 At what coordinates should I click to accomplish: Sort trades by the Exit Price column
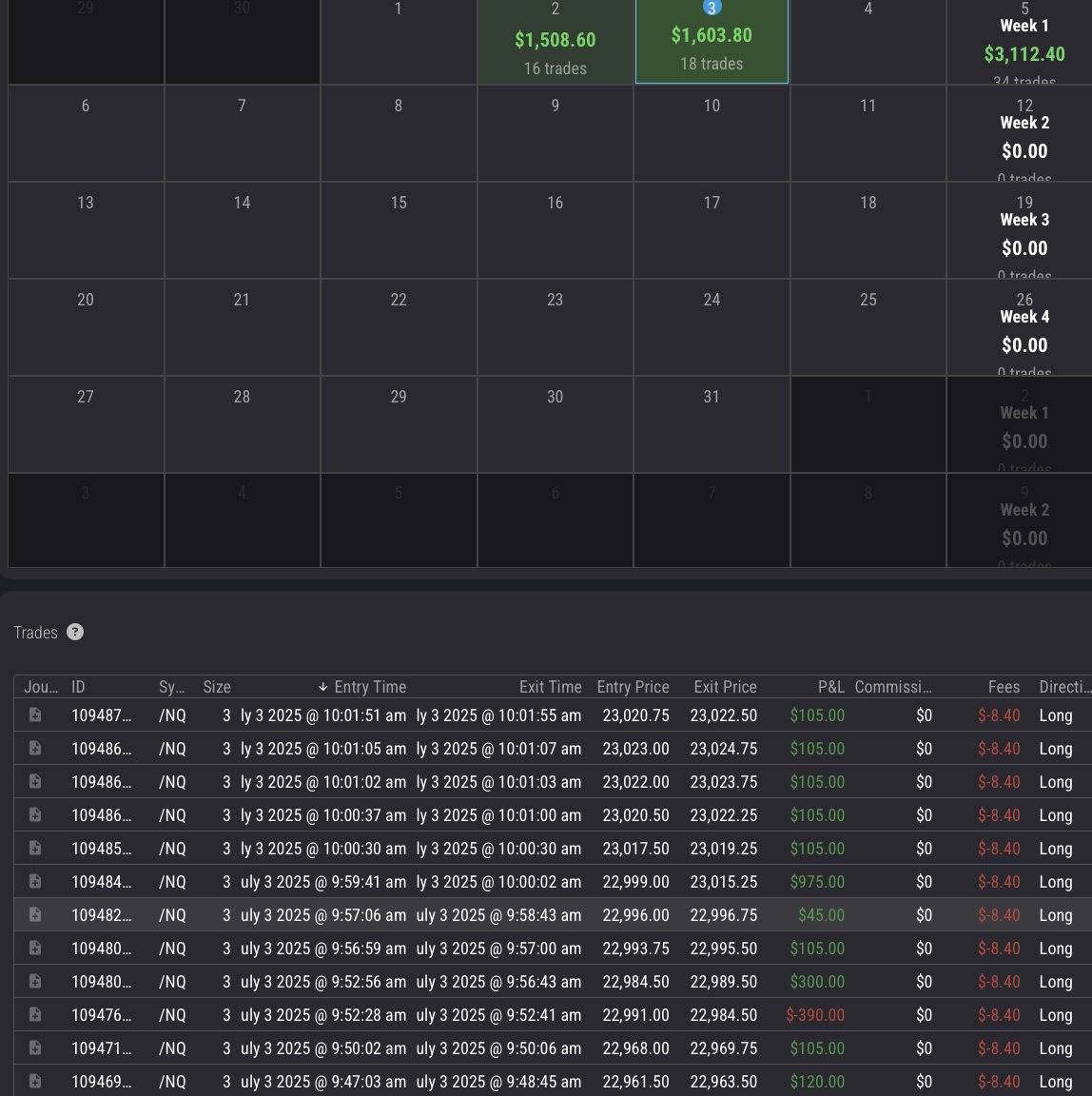tap(725, 687)
